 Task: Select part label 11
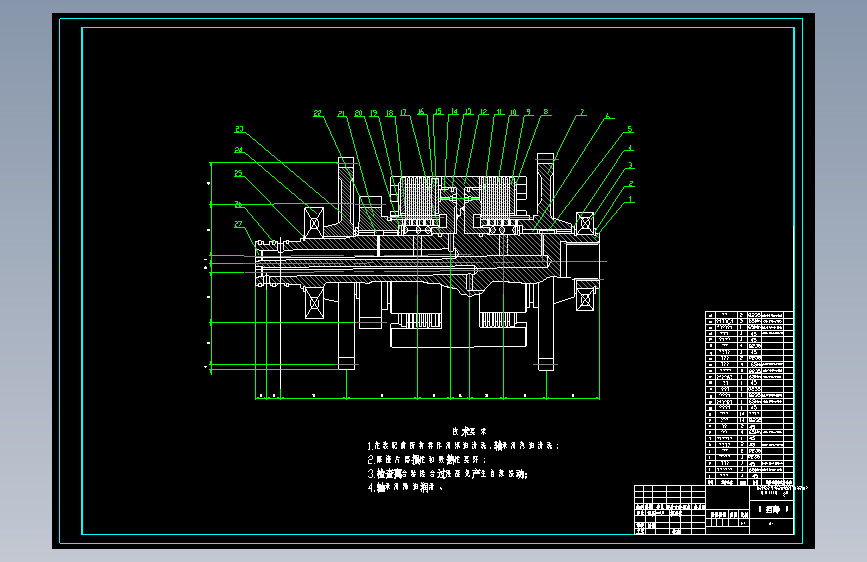pyautogui.click(x=499, y=112)
